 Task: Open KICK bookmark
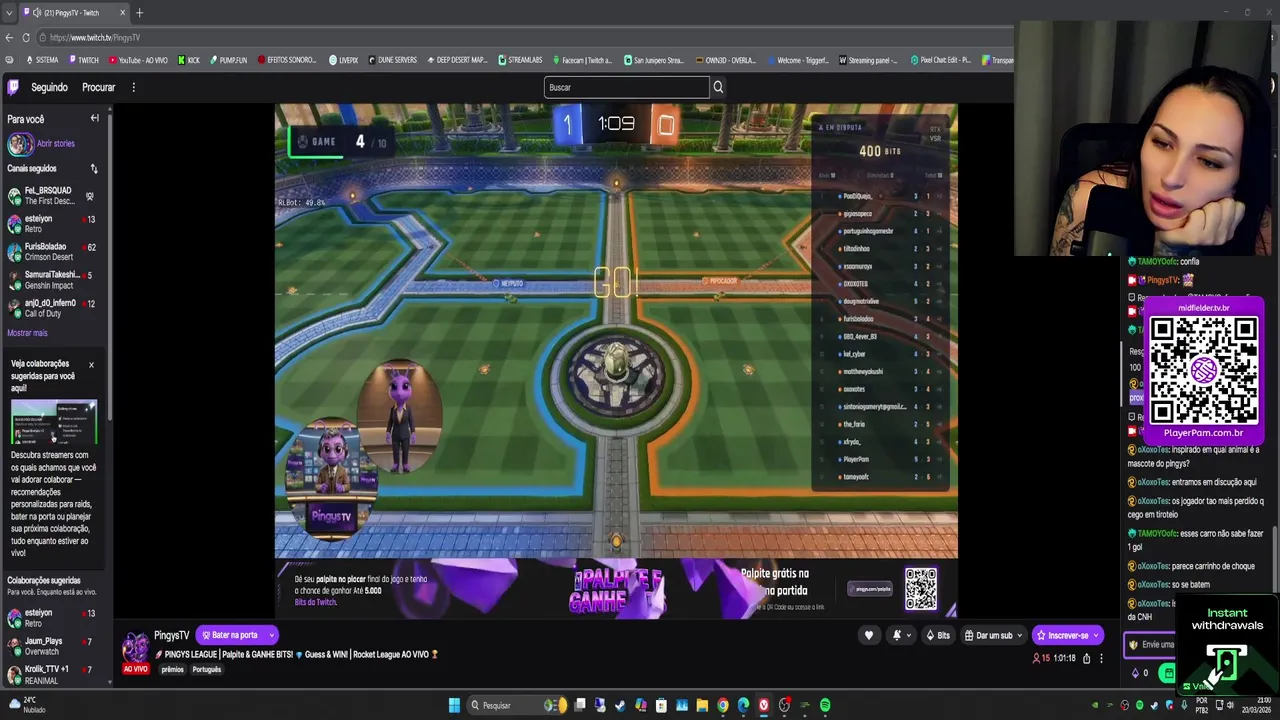tap(188, 60)
